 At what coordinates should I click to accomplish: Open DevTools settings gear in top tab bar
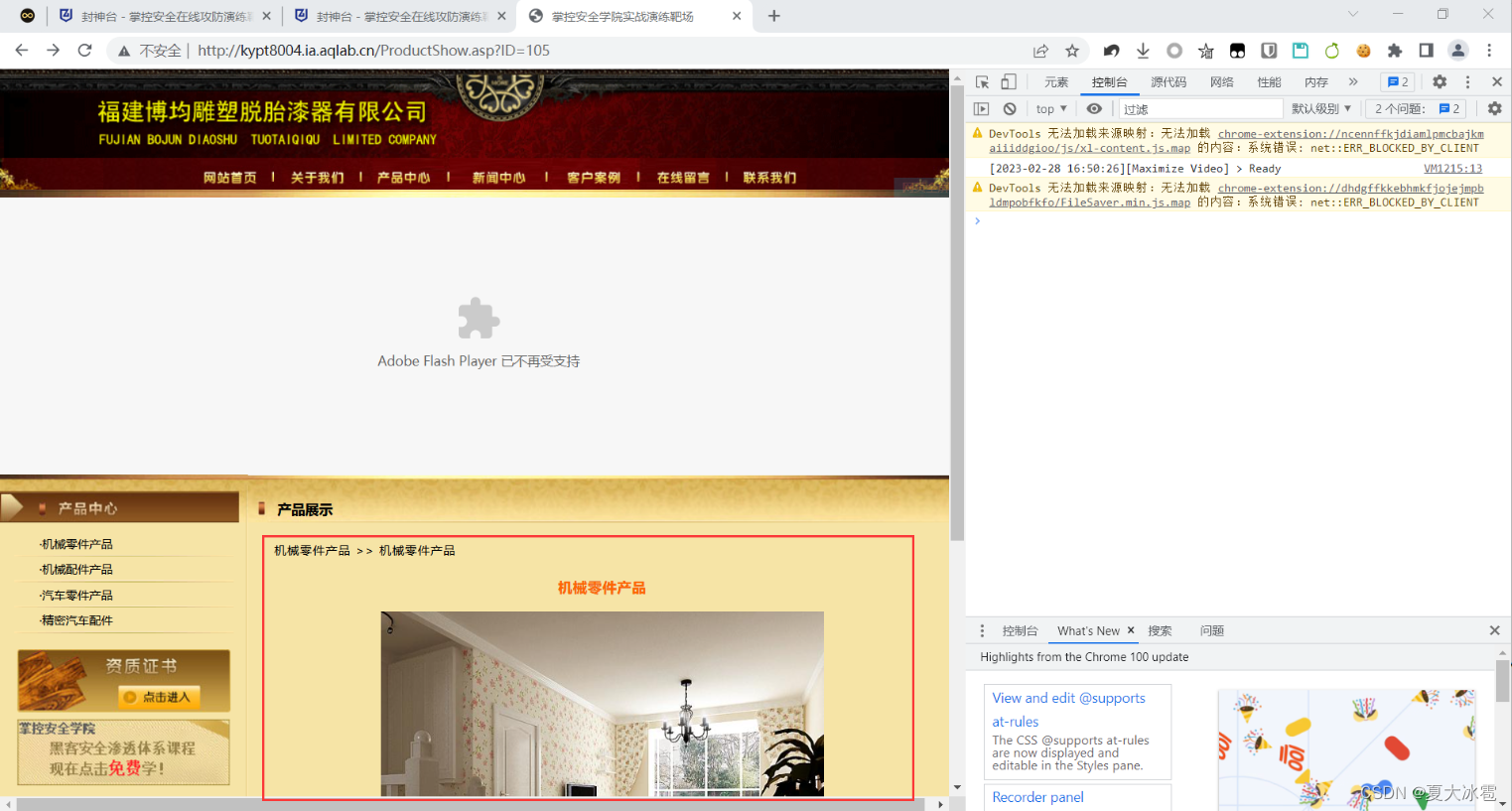[1440, 82]
